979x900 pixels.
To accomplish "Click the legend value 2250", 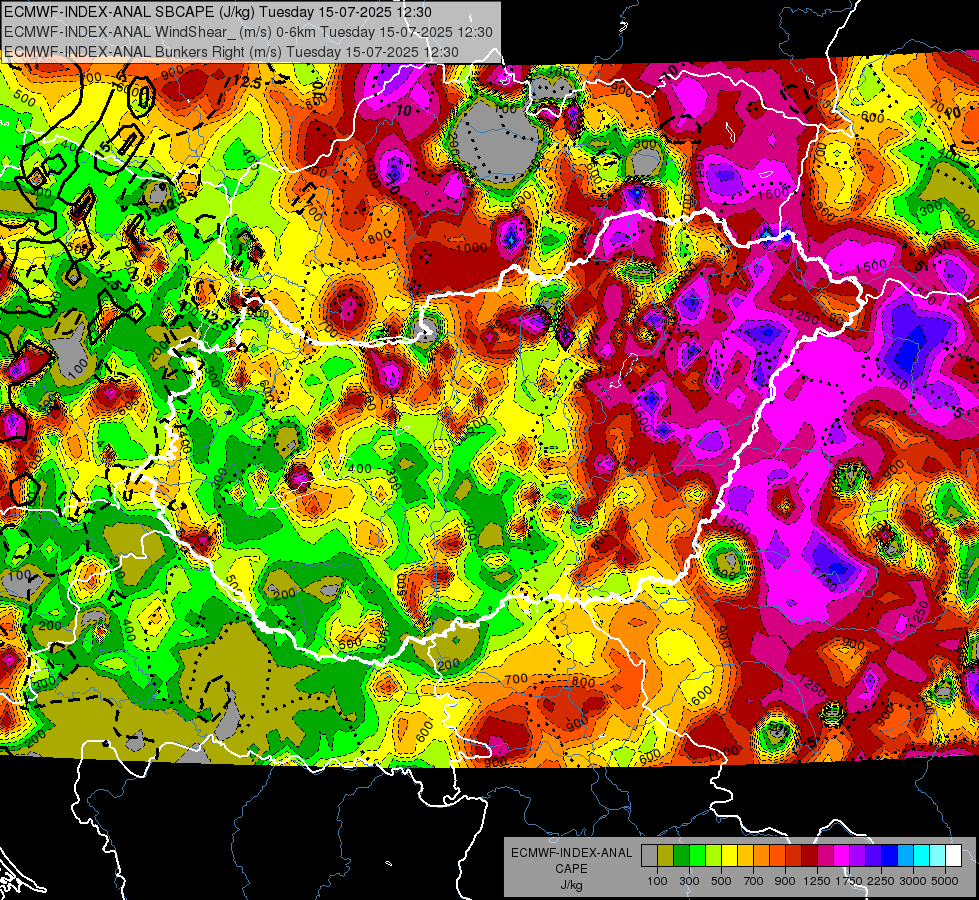I will (881, 881).
